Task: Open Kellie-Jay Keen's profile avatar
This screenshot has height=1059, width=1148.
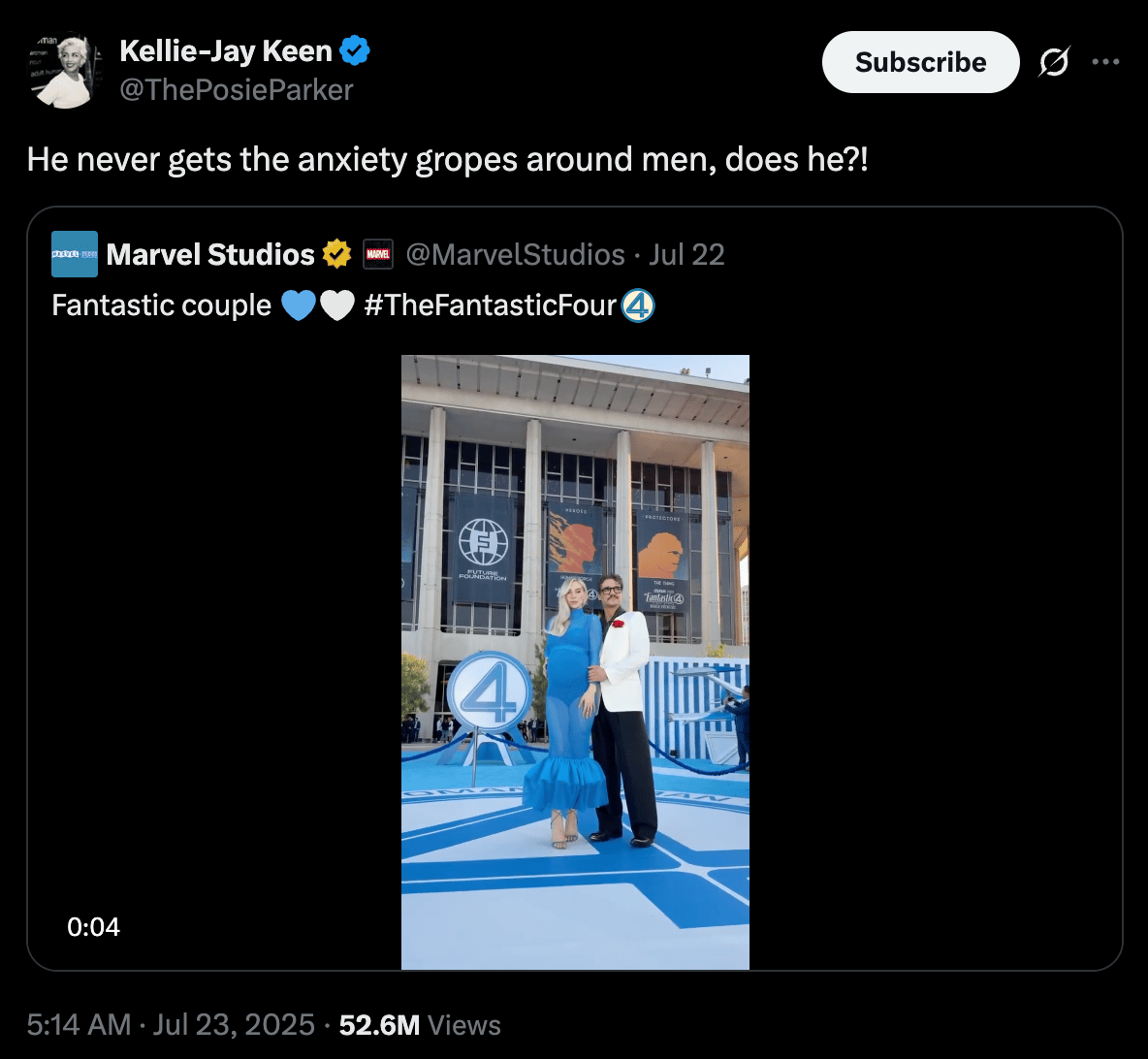Action: tap(66, 70)
